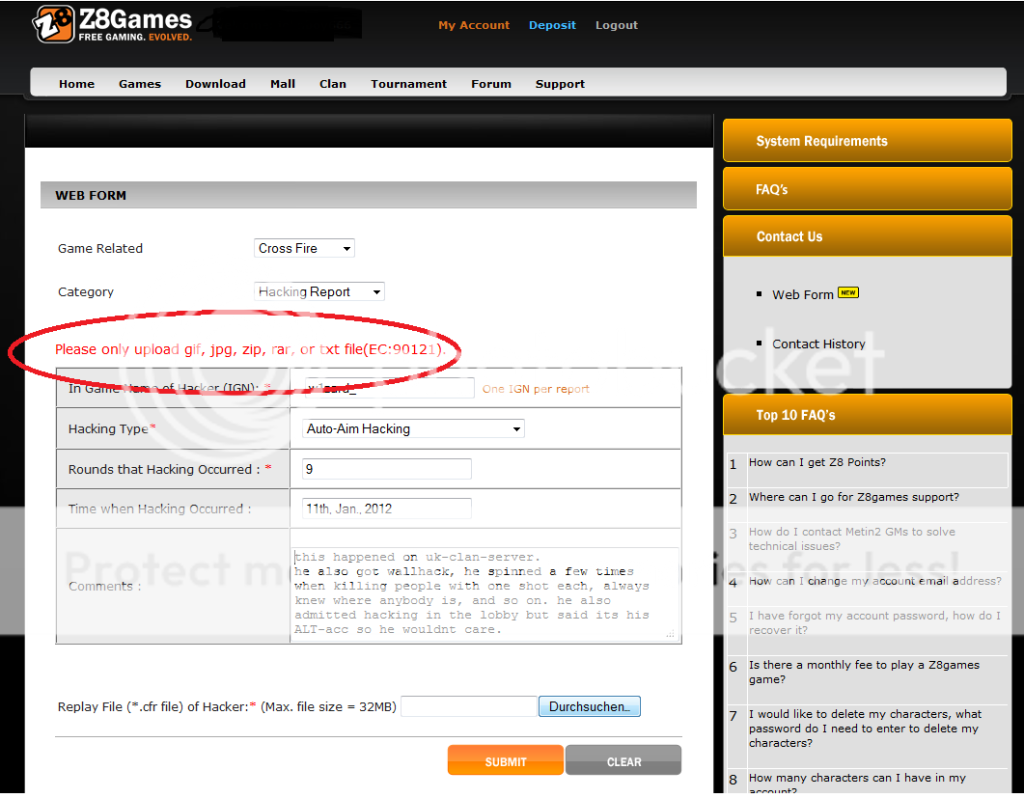The image size is (1024, 798).
Task: Log out using the Logout link
Action: pyautogui.click(x=616, y=25)
